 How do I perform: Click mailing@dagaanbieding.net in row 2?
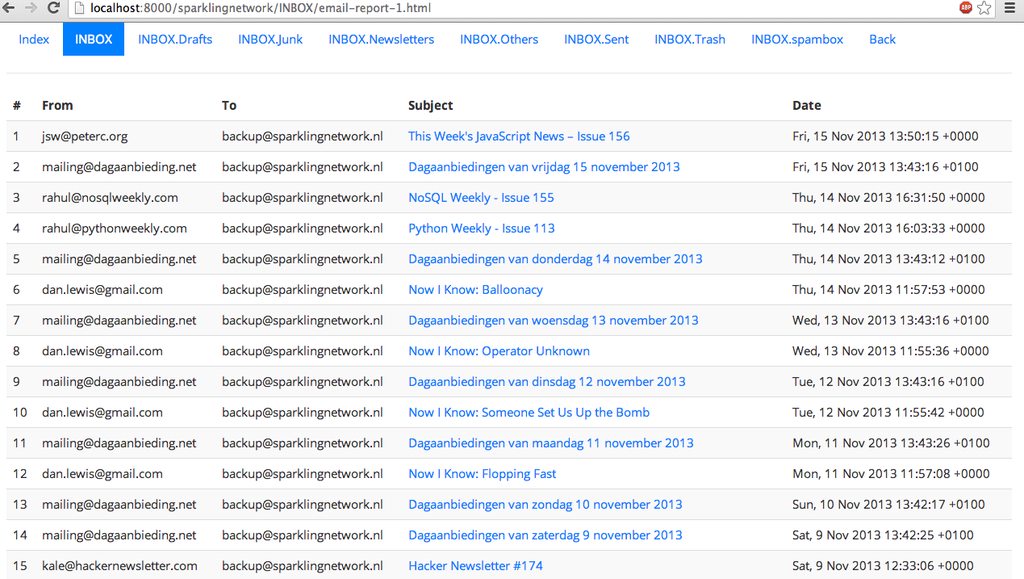coord(119,167)
